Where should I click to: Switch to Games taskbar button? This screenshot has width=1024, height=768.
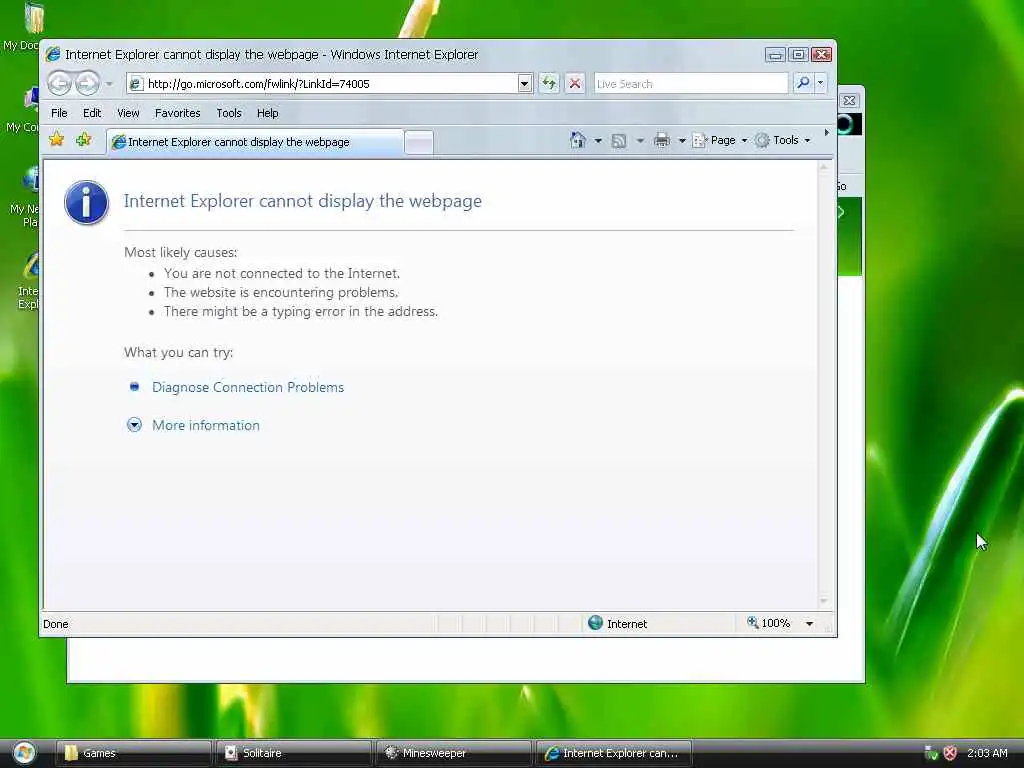click(133, 753)
